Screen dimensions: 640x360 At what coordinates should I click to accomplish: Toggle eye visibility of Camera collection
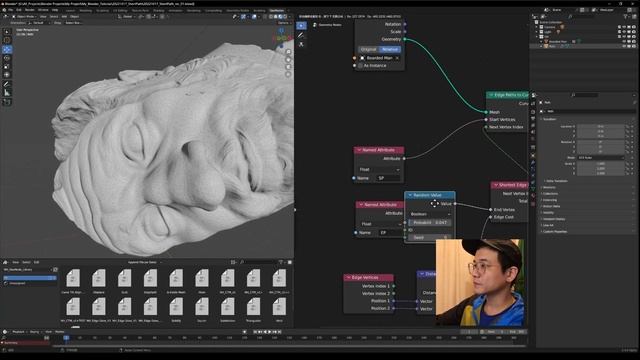tap(624, 27)
